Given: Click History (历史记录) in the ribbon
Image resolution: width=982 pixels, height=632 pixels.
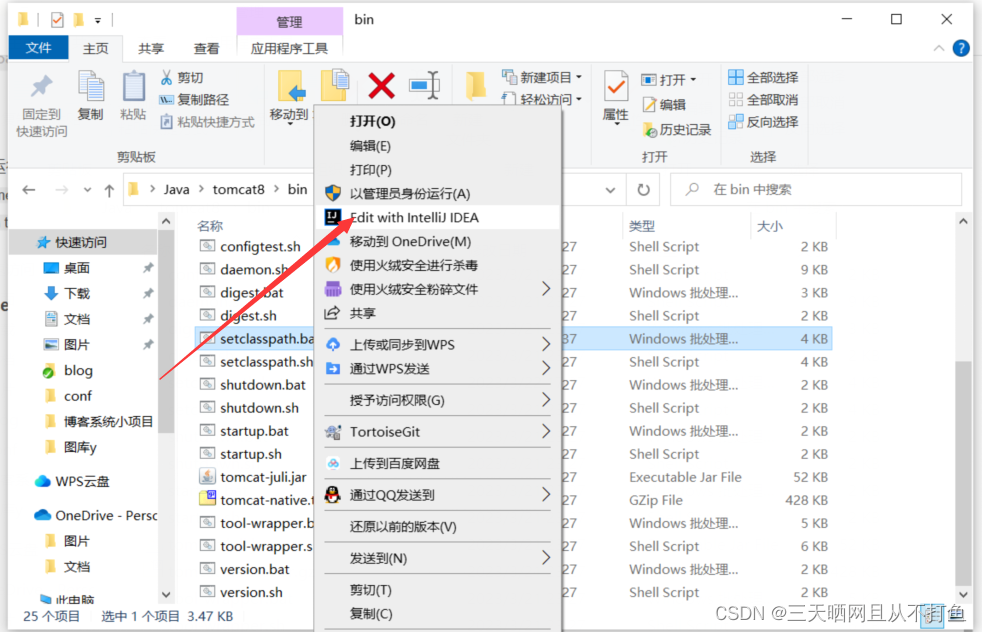Looking at the screenshot, I should [677, 130].
